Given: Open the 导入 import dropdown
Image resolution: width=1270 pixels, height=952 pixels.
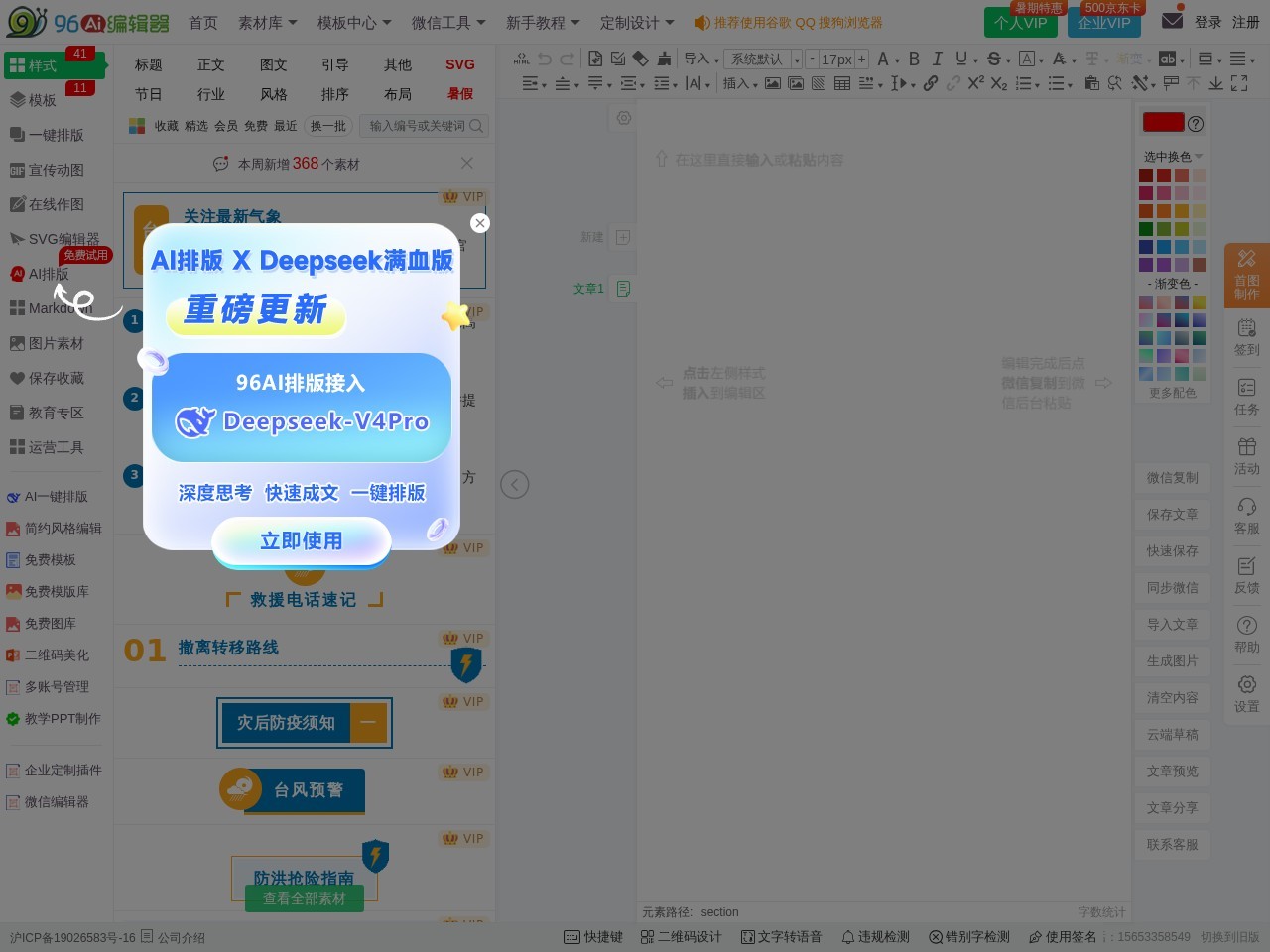Looking at the screenshot, I should [701, 59].
